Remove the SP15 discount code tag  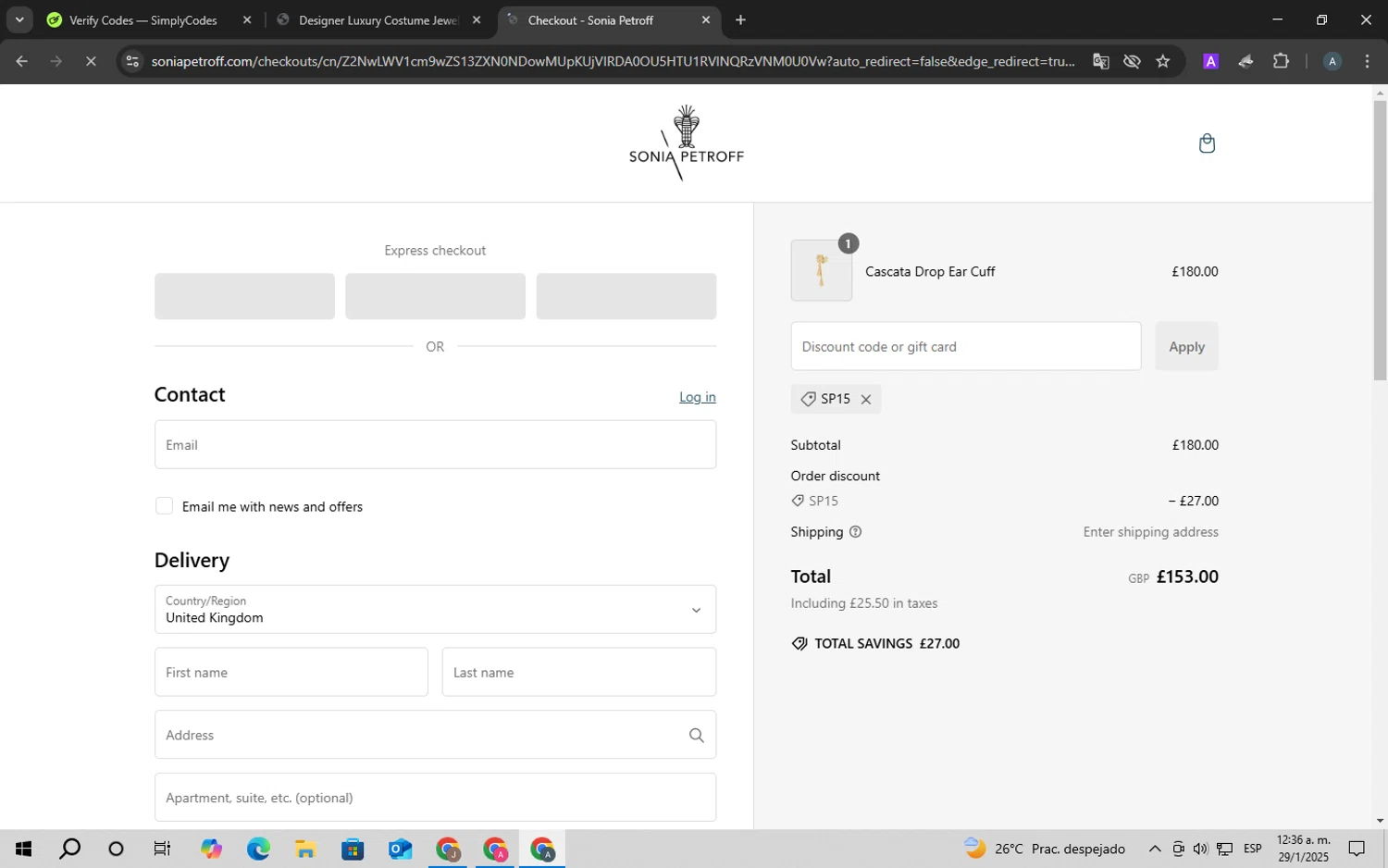pos(866,400)
